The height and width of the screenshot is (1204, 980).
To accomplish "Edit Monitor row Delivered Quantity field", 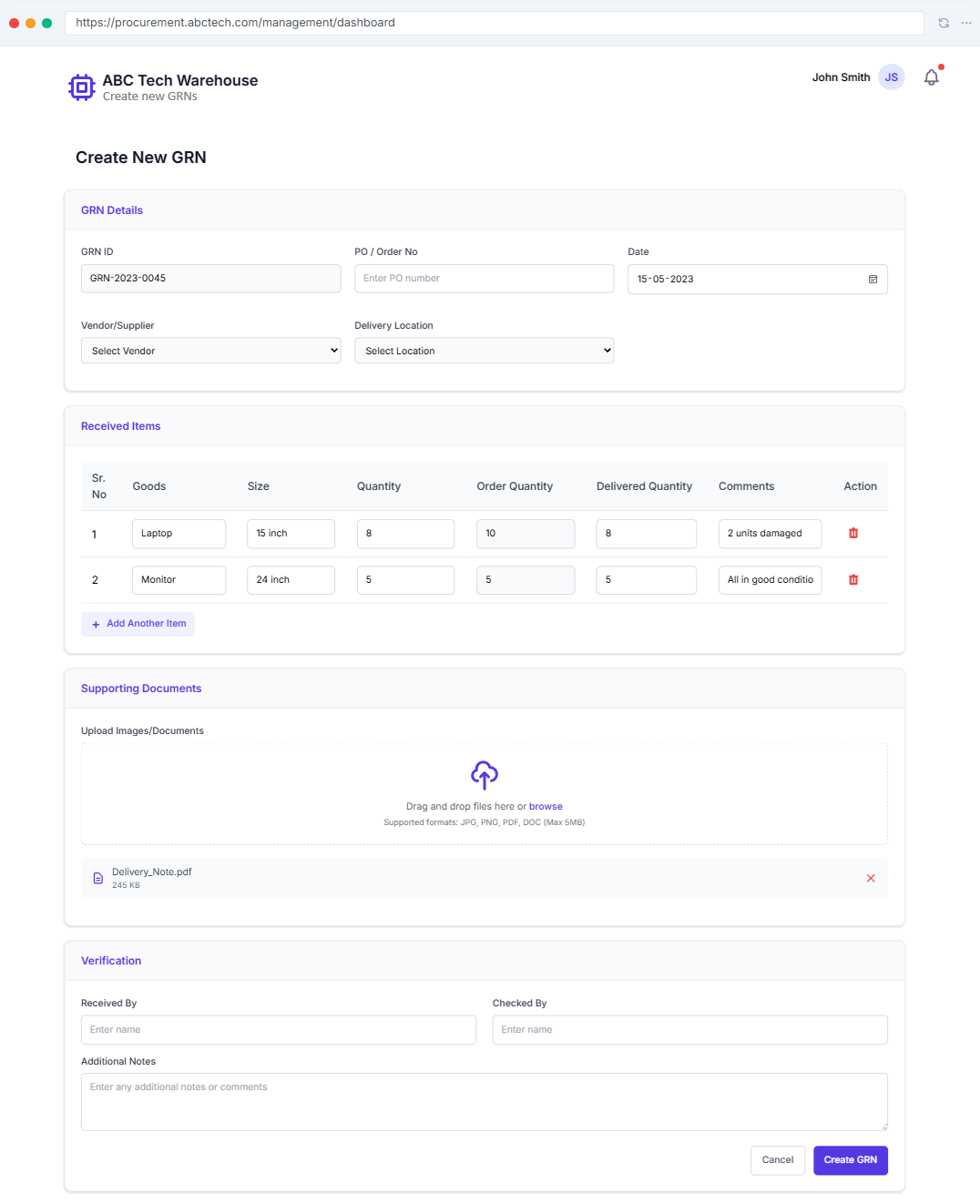I will pos(647,580).
